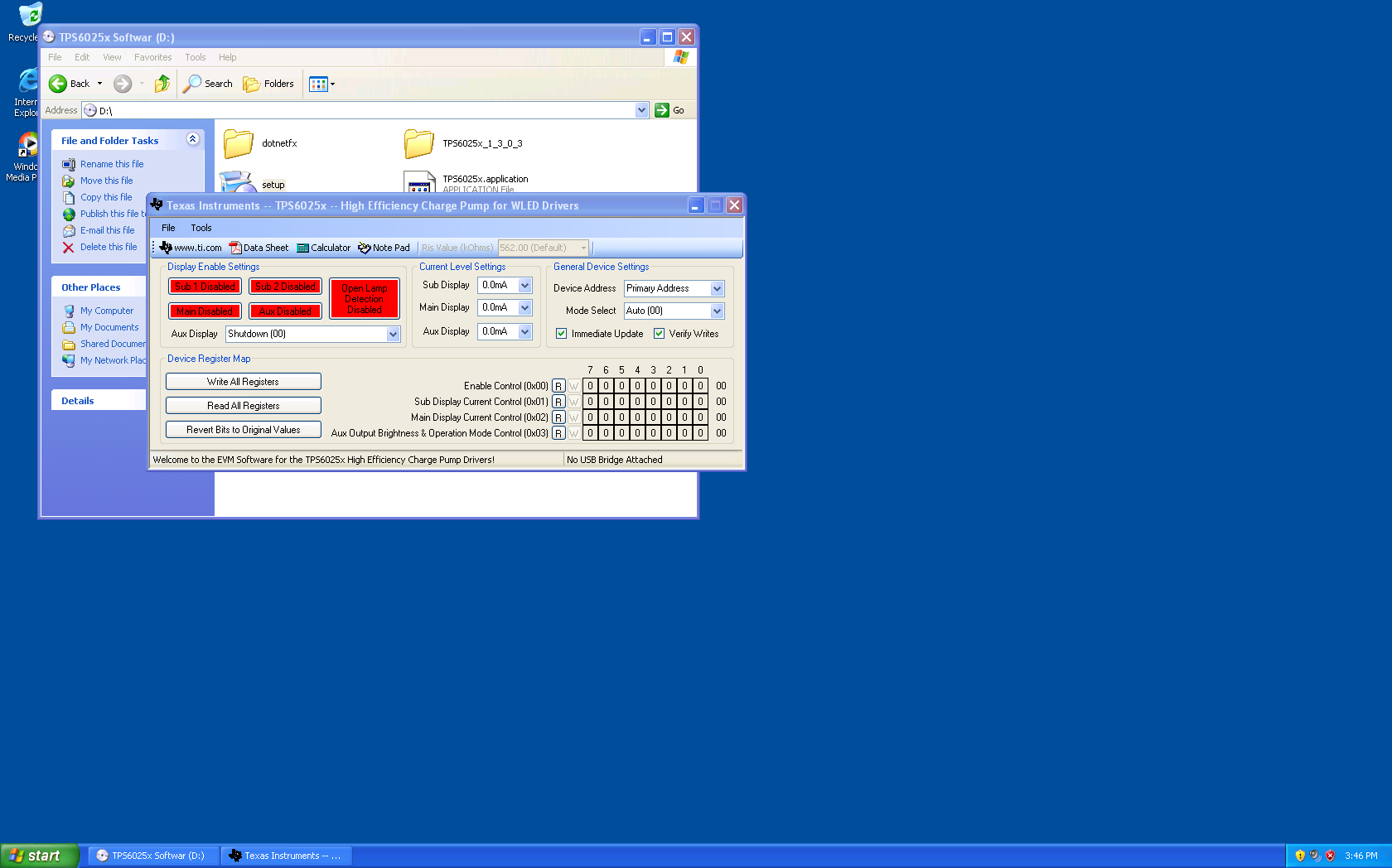Open Help menu in Explorer window

pyautogui.click(x=228, y=57)
